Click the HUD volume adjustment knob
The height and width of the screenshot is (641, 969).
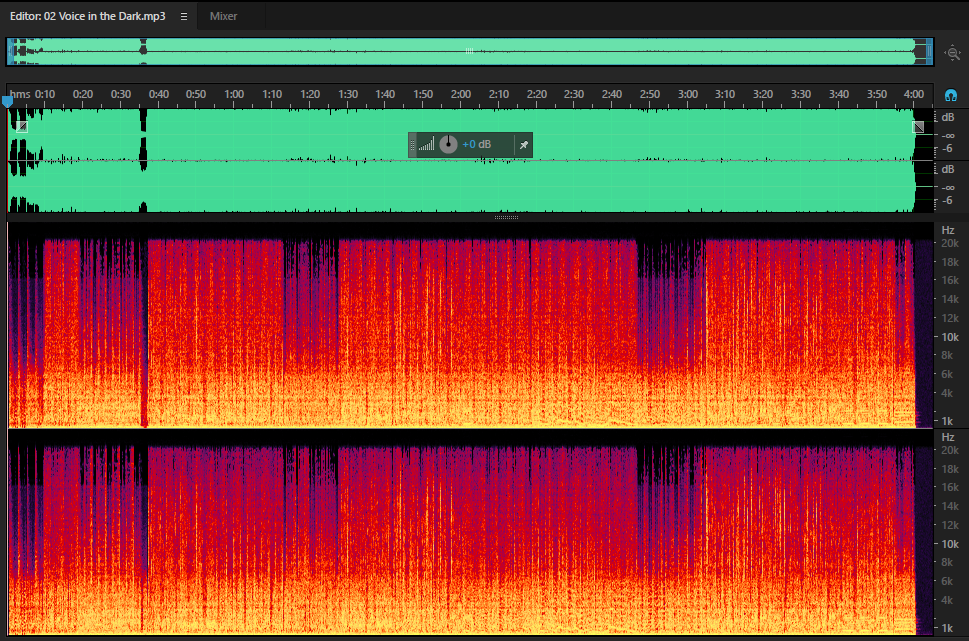(448, 145)
